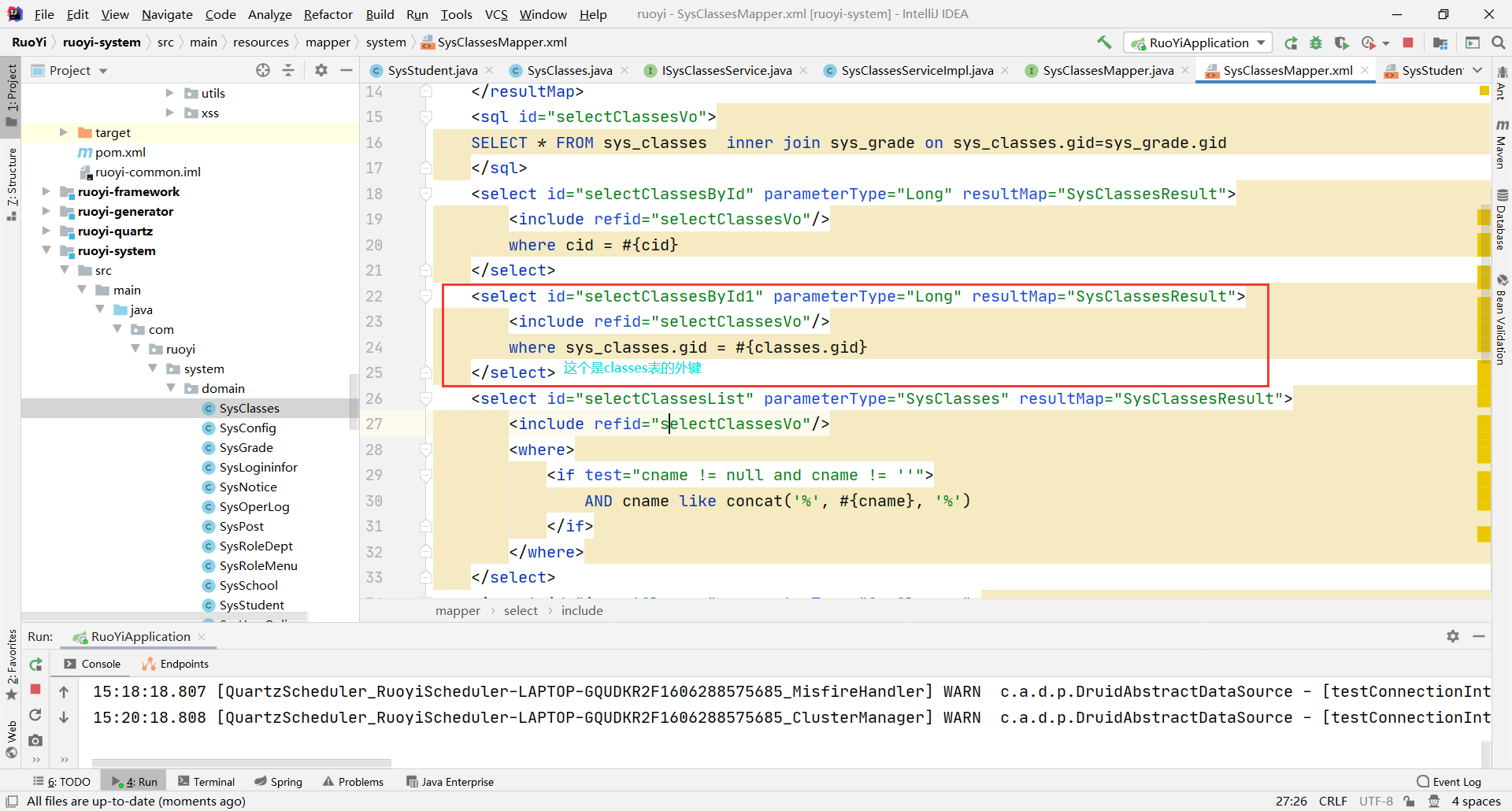Stop the running application from the top toolbar
Screen dimensions: 1512x811
[x=1408, y=43]
